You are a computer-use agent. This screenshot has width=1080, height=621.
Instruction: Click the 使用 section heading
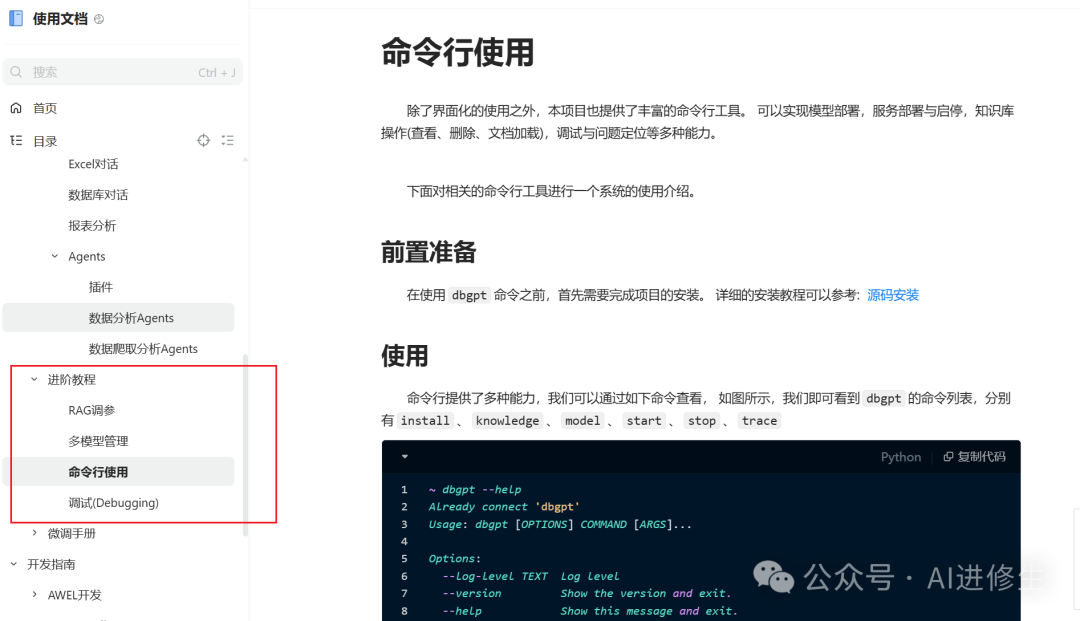404,356
